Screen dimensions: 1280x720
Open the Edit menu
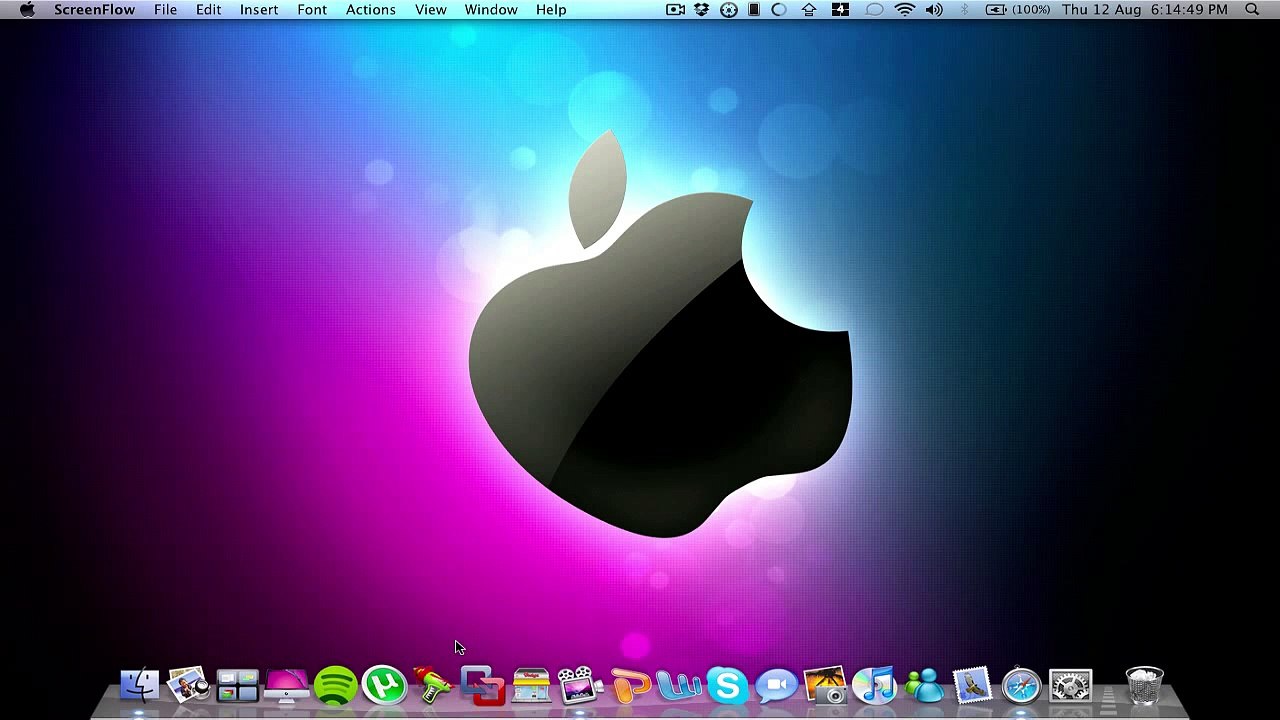(208, 10)
